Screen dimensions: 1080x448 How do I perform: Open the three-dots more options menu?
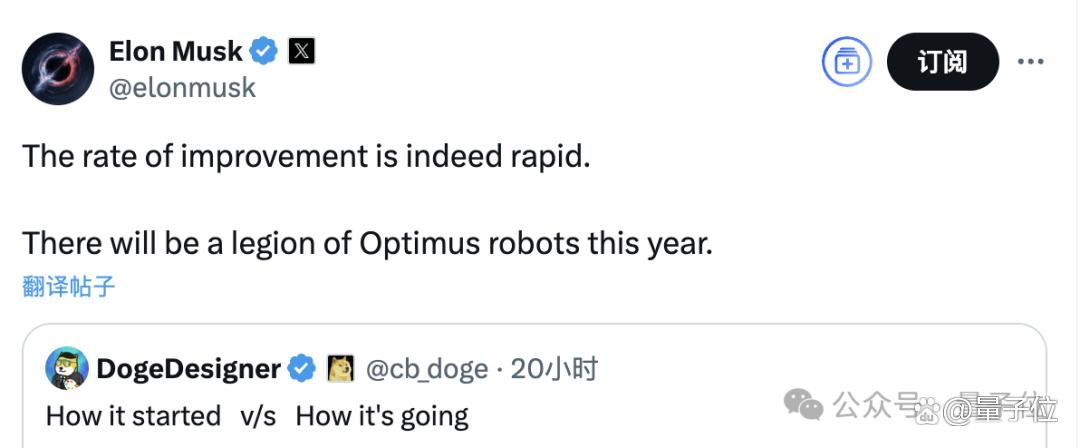[1030, 62]
